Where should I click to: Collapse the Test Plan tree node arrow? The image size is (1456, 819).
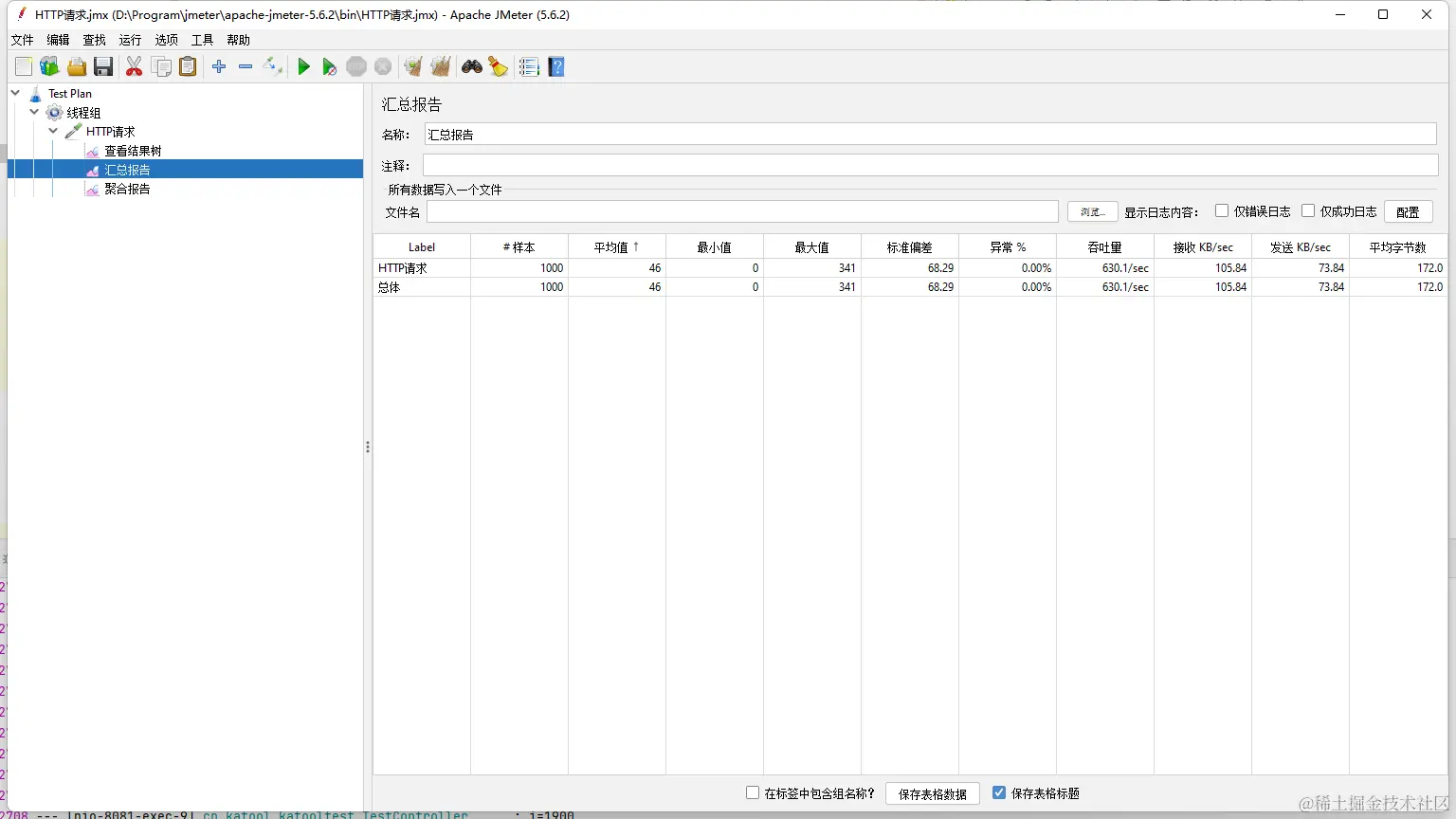click(16, 93)
